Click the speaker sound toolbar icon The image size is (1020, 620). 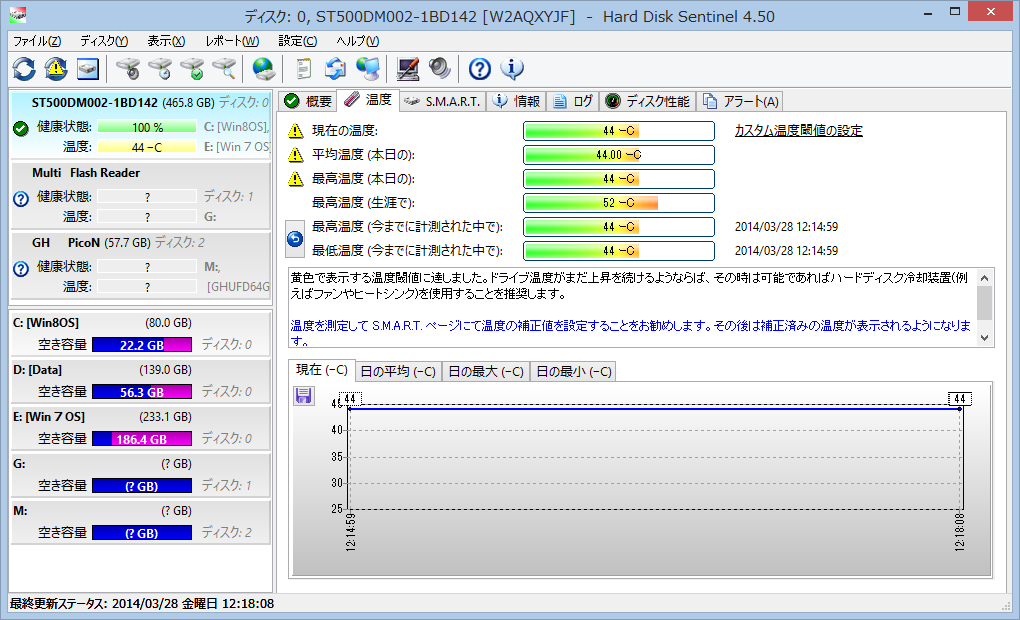click(440, 68)
